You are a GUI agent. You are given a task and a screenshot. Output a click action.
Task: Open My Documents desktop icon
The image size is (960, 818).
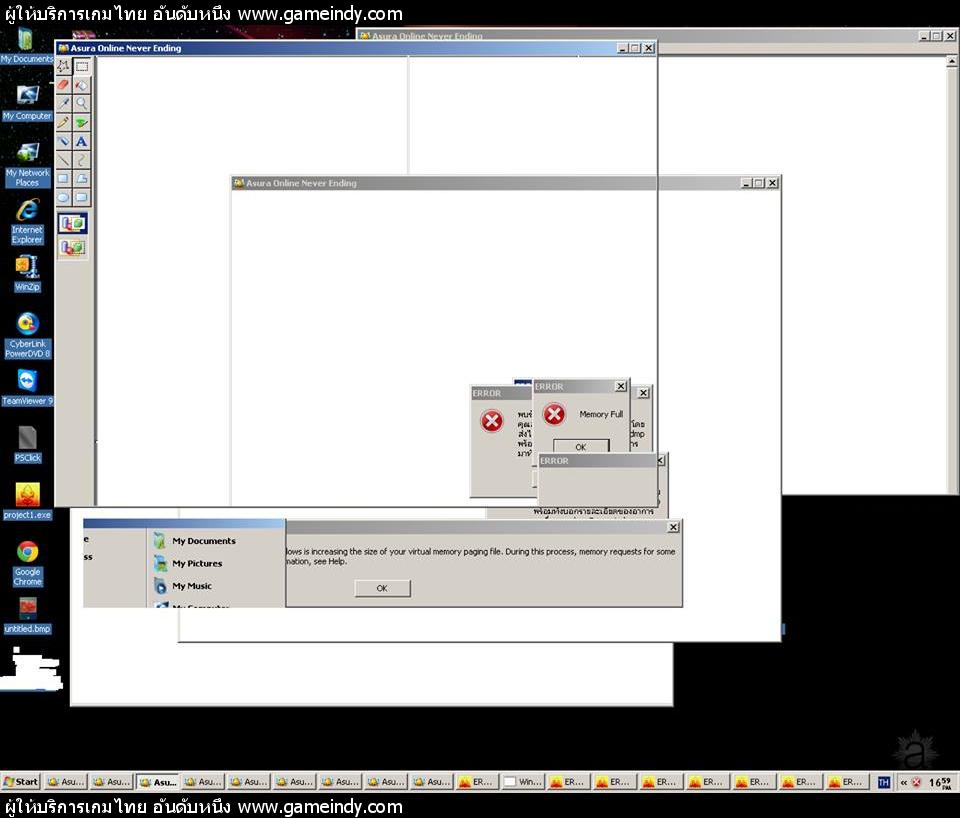point(26,46)
